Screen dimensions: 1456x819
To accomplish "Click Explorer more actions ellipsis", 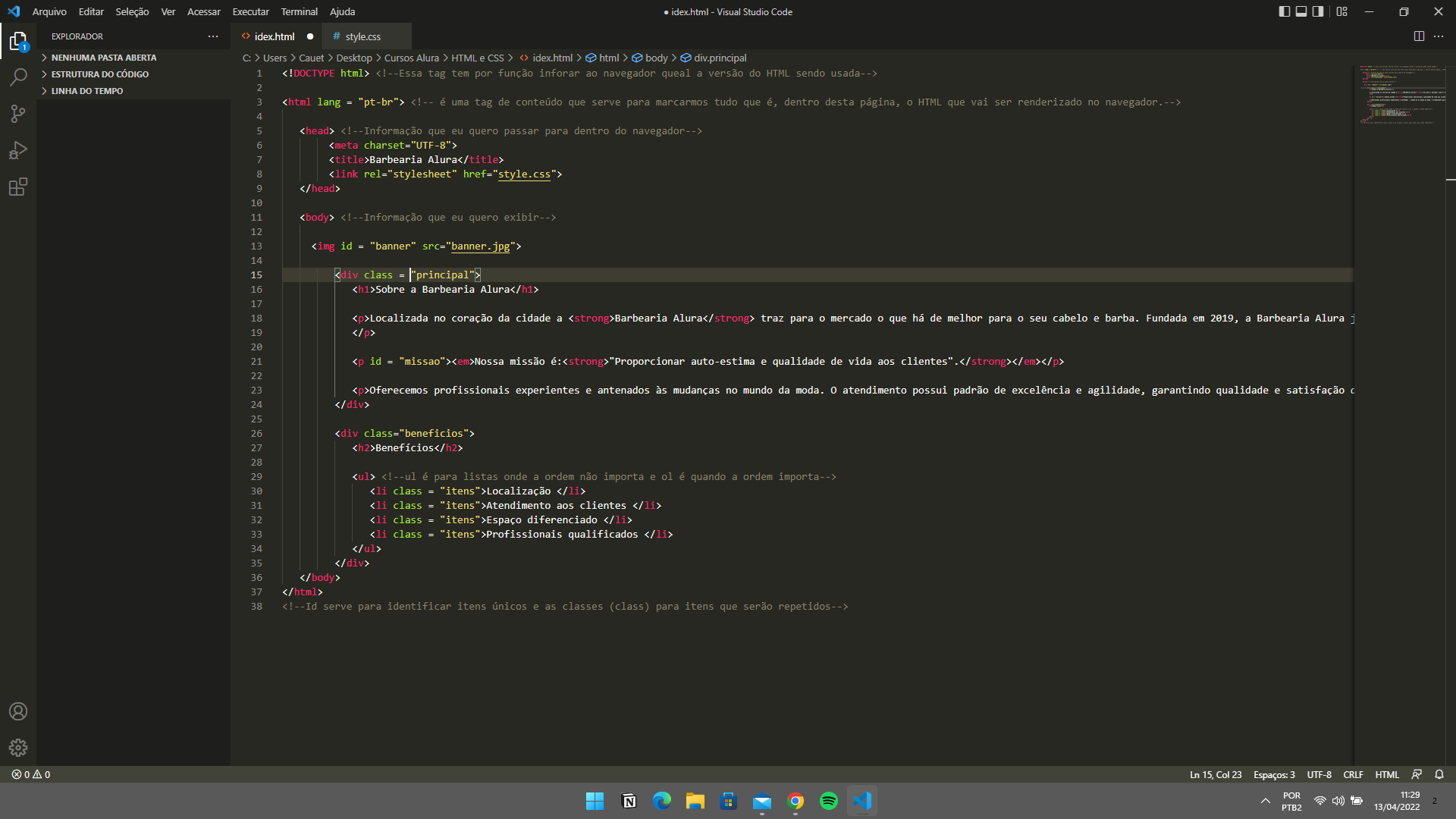I will point(213,36).
